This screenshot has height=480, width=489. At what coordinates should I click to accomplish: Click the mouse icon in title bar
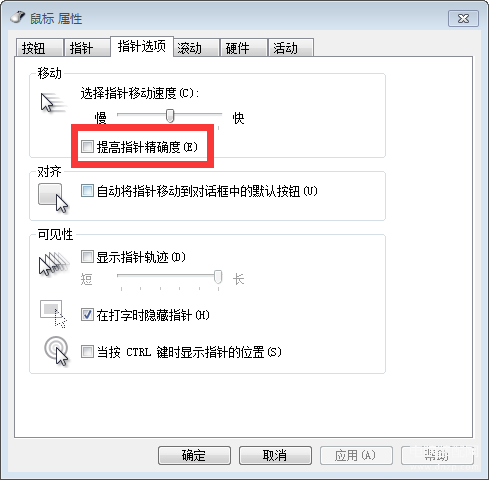coord(18,17)
